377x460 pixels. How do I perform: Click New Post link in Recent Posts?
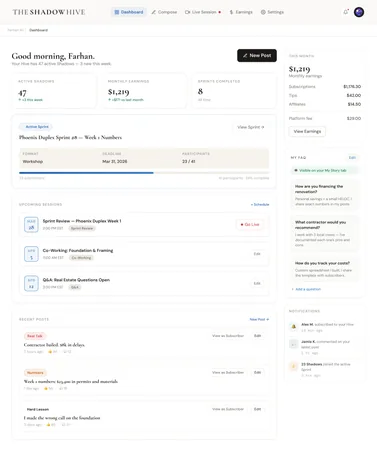259,319
